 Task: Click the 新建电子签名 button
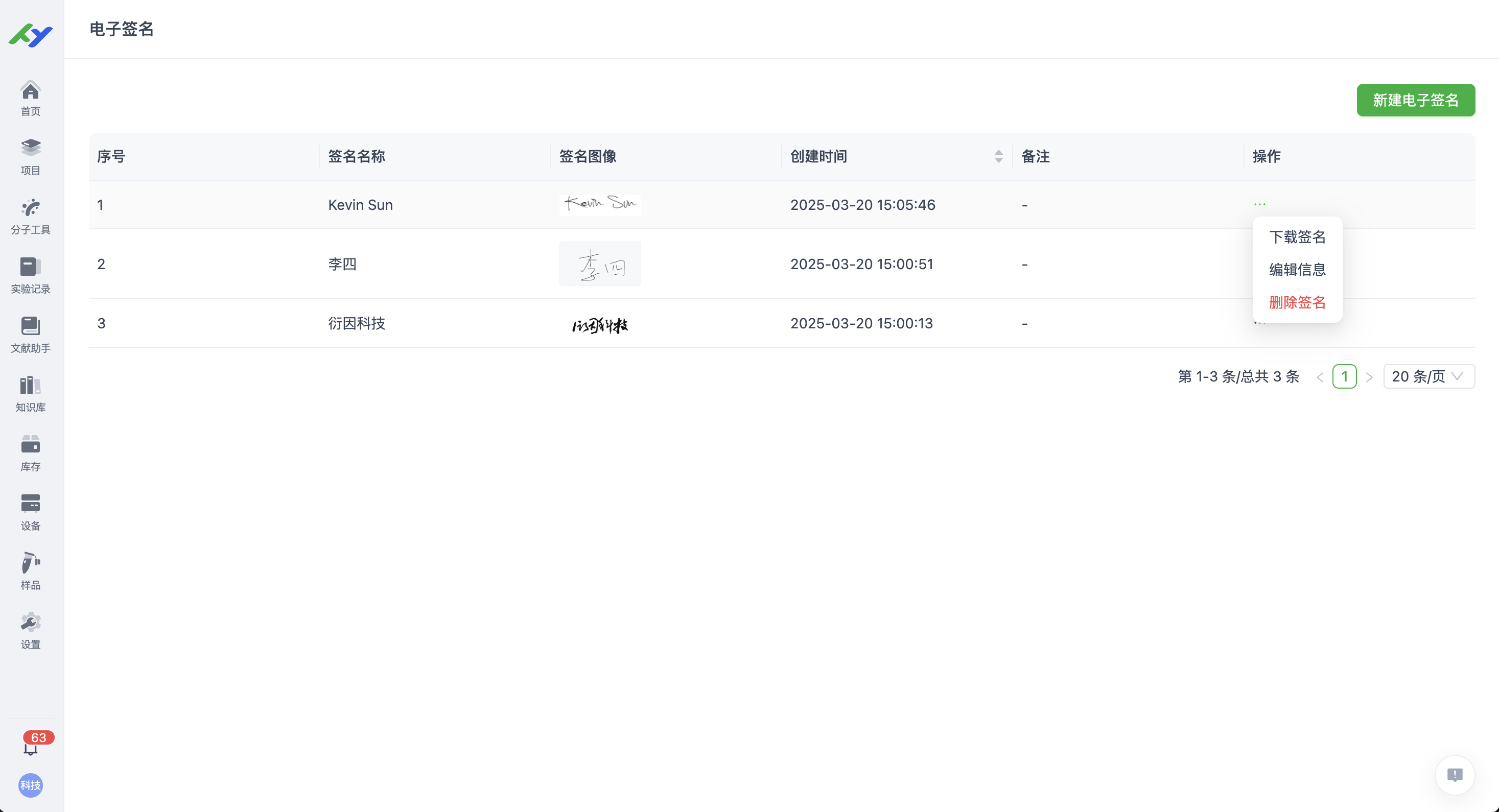pyautogui.click(x=1416, y=100)
